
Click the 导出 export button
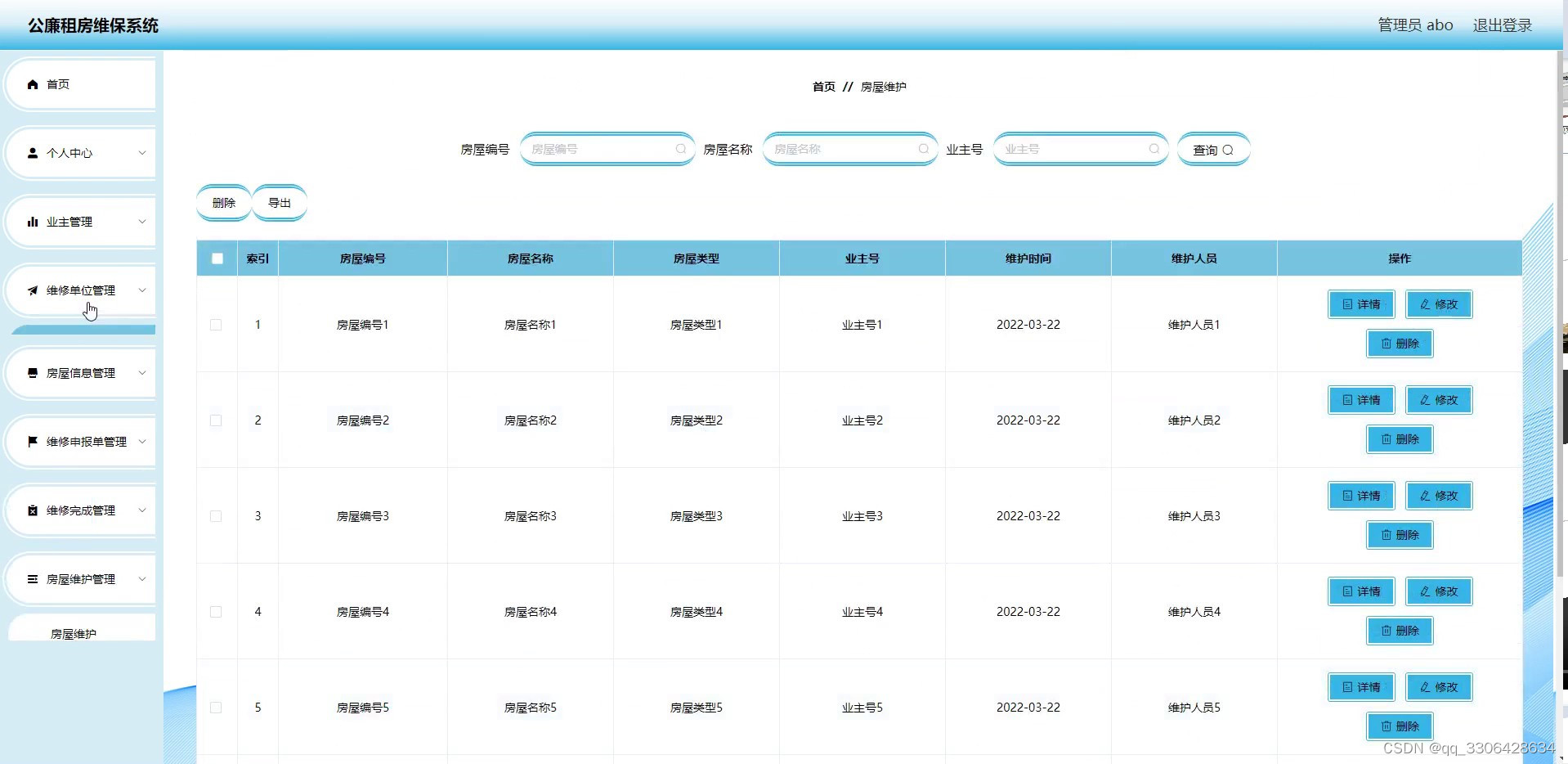point(280,203)
